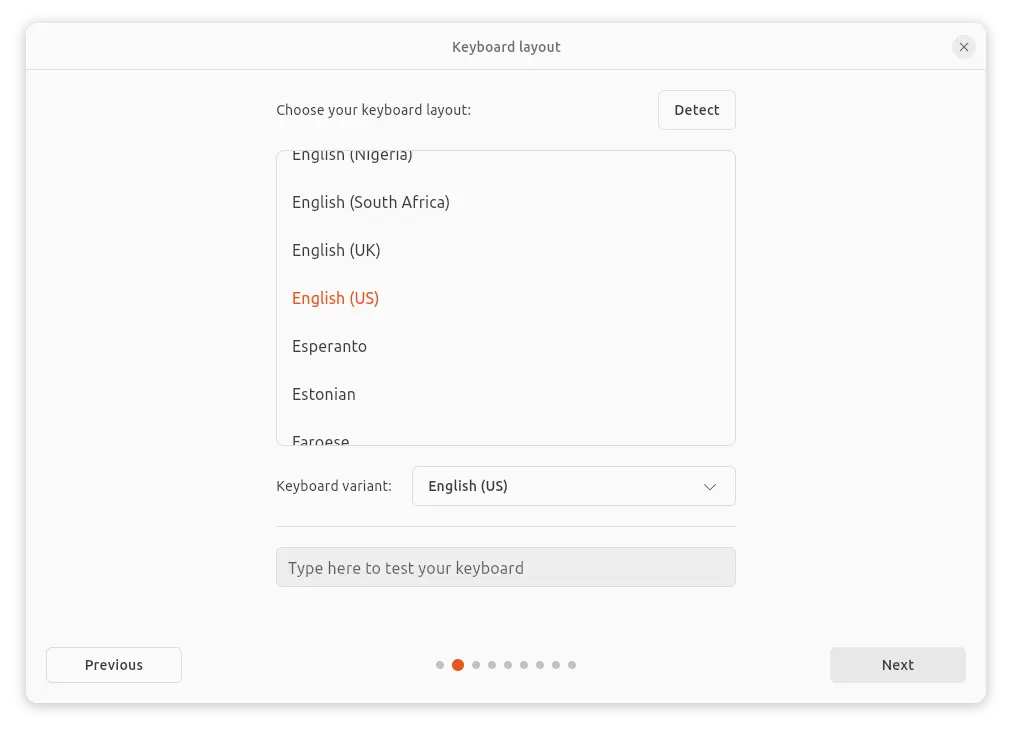Image resolution: width=1012 pixels, height=732 pixels.
Task: Click the last page indicator dot
Action: [x=572, y=665]
